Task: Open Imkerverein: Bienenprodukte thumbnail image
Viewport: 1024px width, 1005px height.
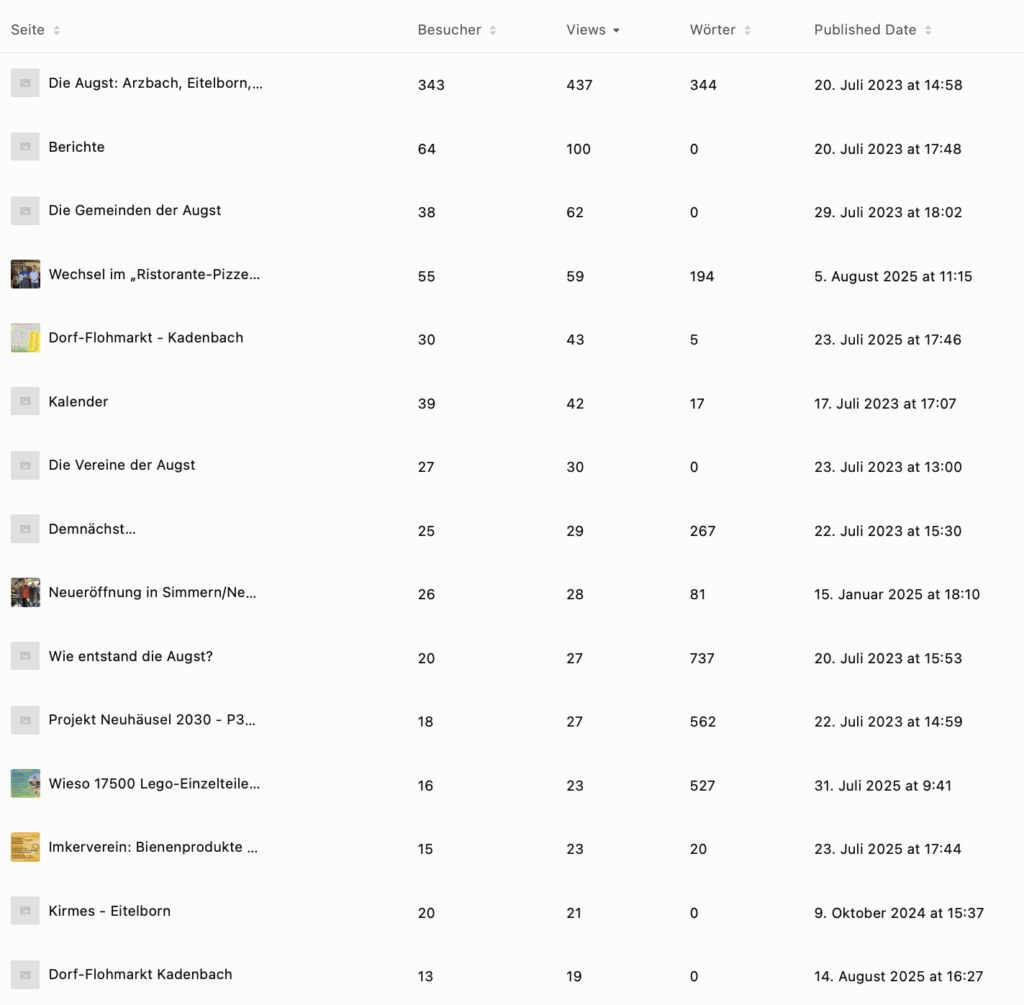Action: coord(25,847)
